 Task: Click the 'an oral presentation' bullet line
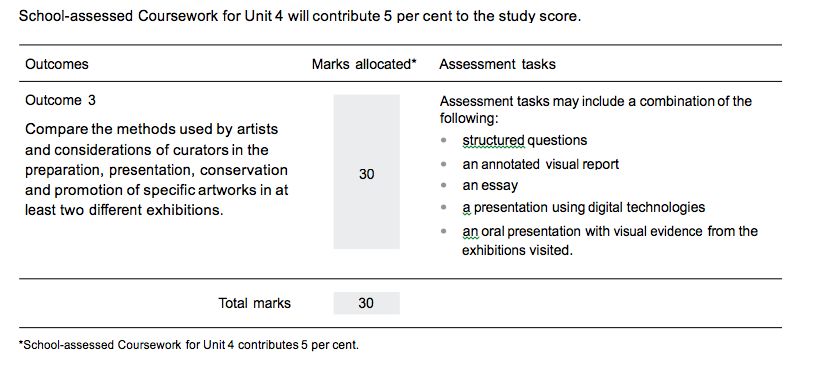click(610, 231)
